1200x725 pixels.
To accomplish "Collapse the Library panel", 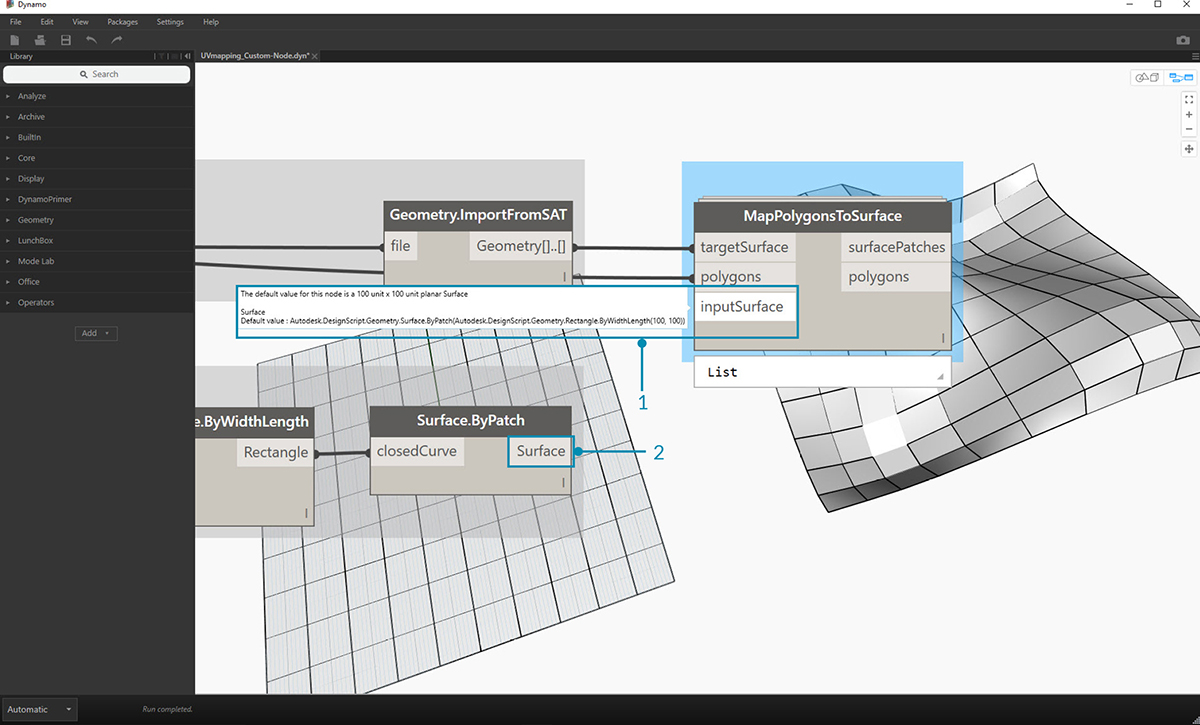I will [x=186, y=57].
